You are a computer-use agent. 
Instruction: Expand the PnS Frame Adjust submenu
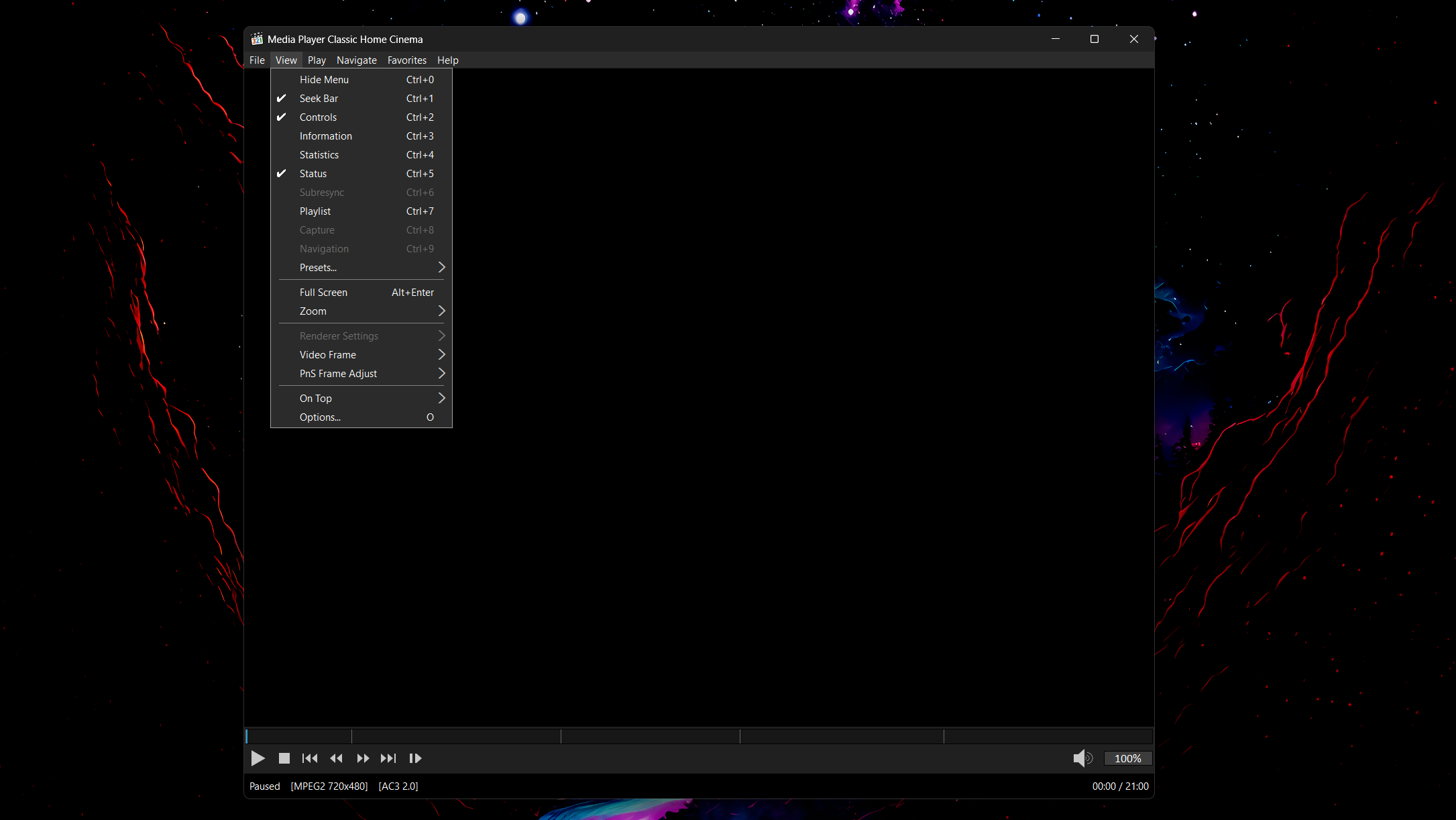pyautogui.click(x=361, y=374)
